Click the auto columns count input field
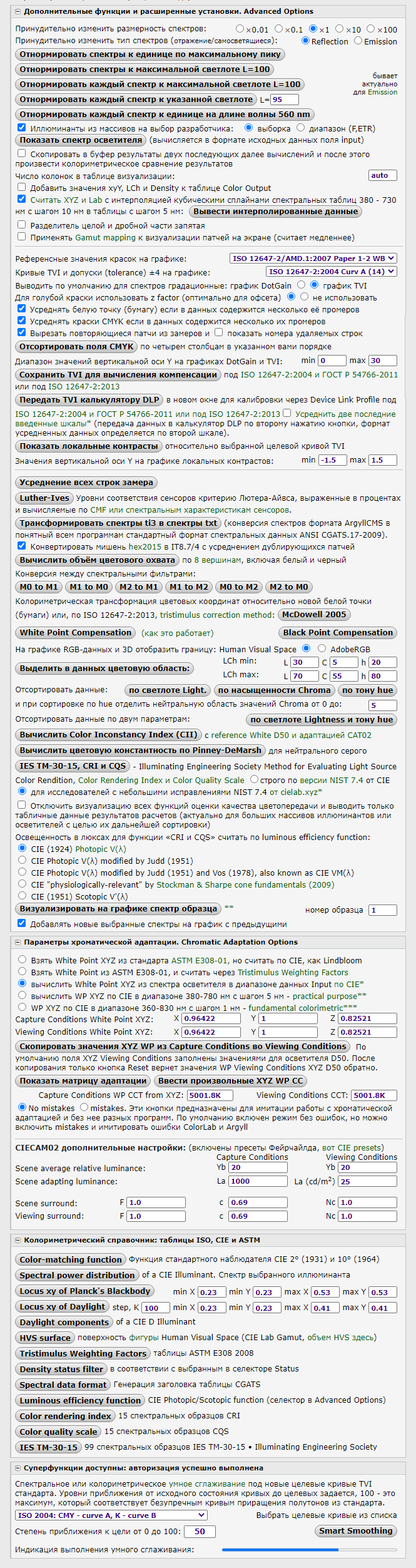 (383, 176)
